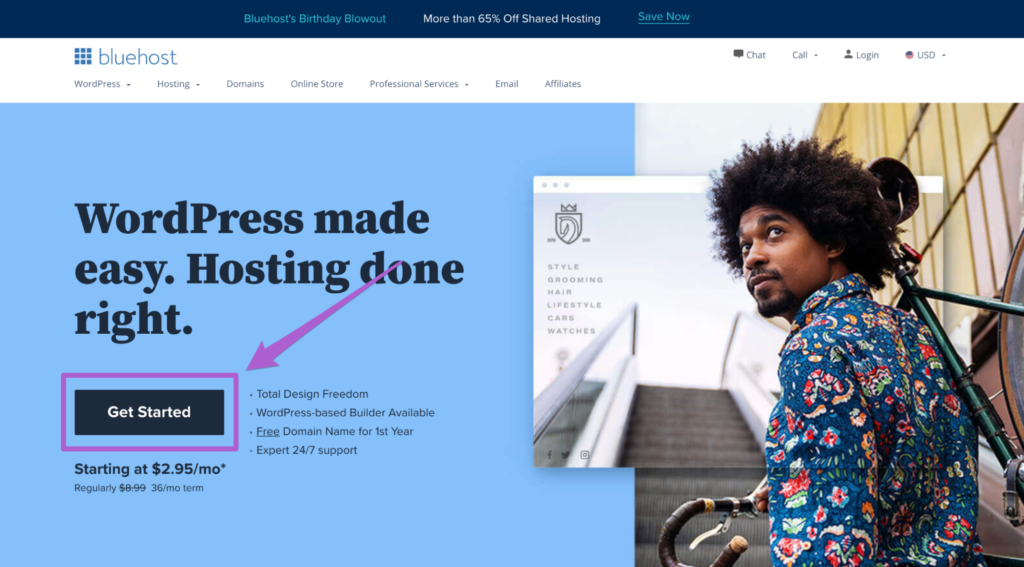Image resolution: width=1024 pixels, height=567 pixels.
Task: Click LIFESTYLE in the mockup menu
Action: [x=575, y=305]
